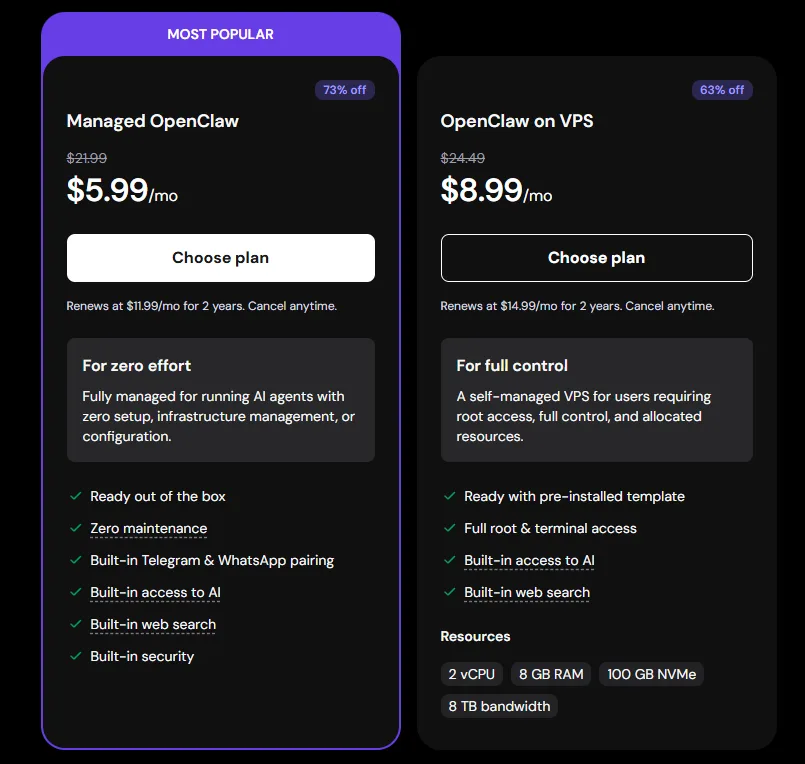Click Built-in web search in Managed plan

click(153, 624)
